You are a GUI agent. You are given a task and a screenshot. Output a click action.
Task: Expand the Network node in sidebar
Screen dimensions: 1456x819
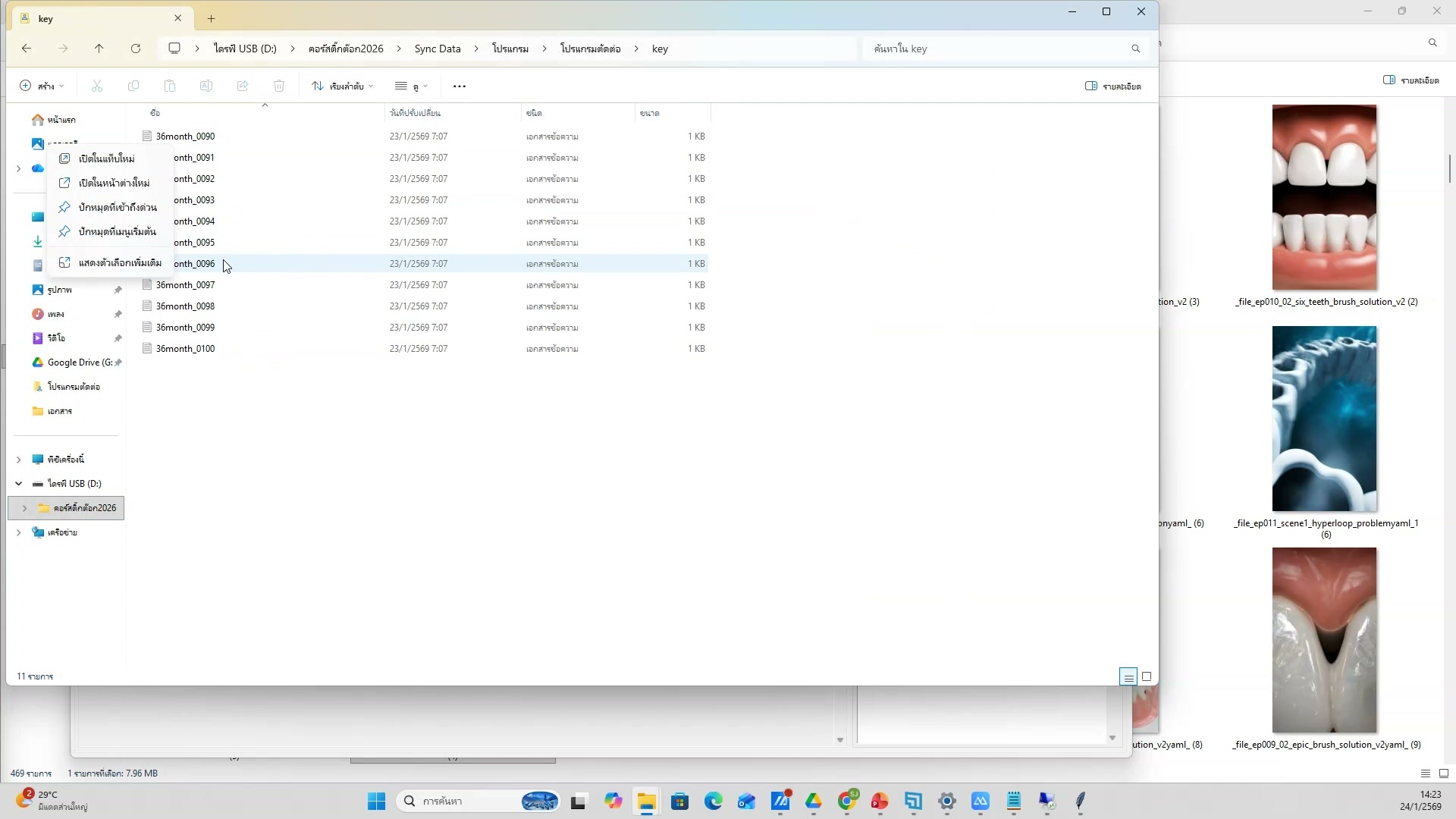coord(18,532)
